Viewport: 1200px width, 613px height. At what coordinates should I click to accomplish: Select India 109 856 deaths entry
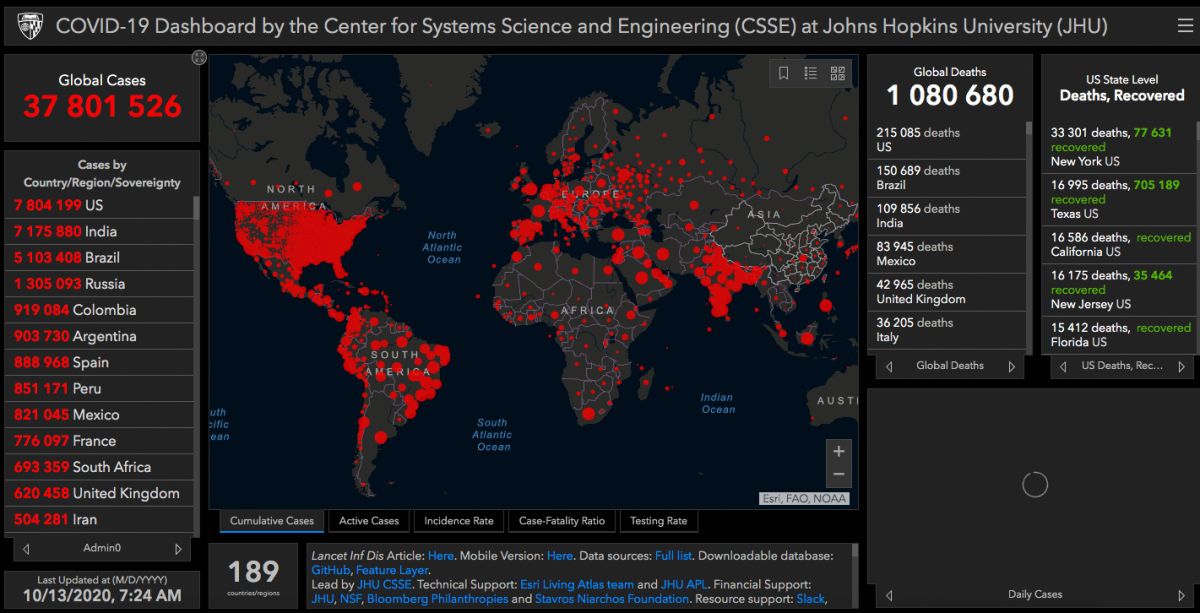[947, 216]
